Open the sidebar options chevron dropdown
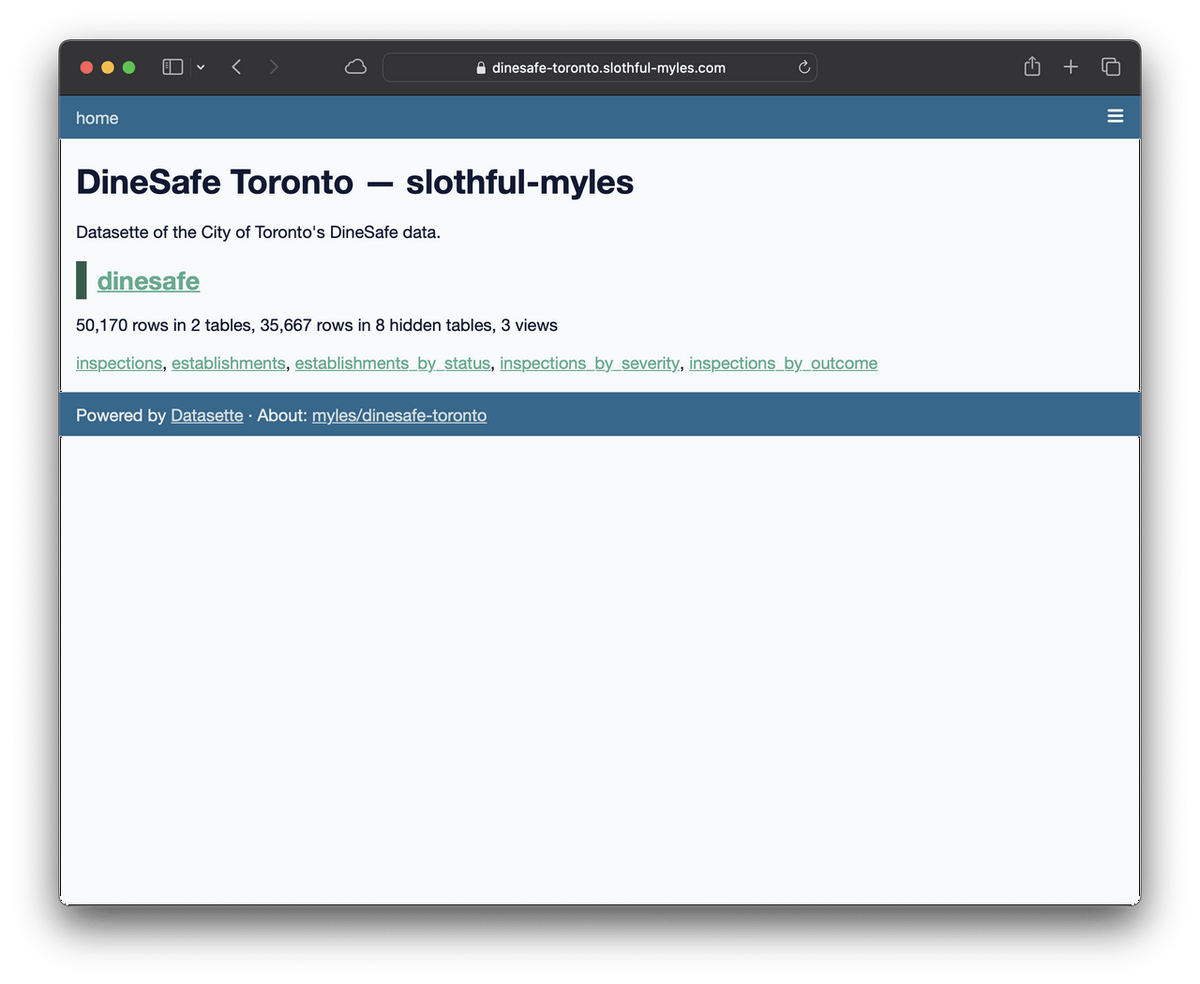This screenshot has width=1200, height=984. tap(200, 66)
